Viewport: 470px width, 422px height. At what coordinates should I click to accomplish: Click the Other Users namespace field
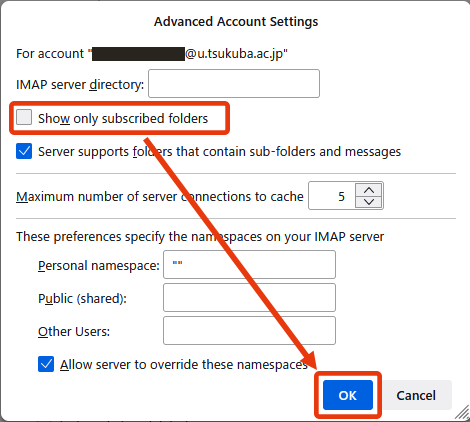click(x=249, y=331)
